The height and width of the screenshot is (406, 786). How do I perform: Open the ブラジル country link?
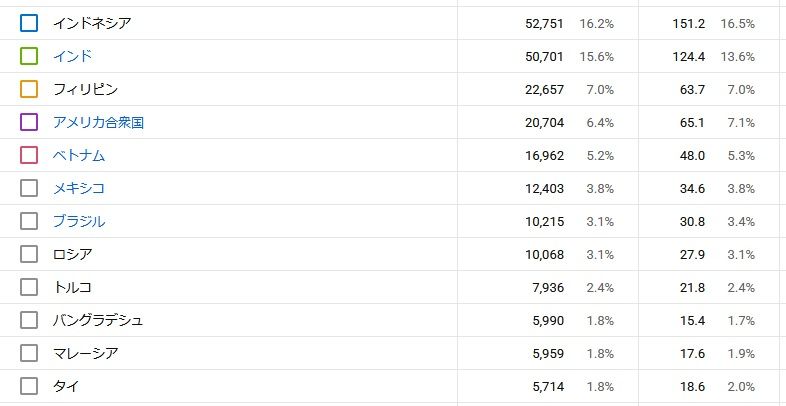pyautogui.click(x=79, y=221)
